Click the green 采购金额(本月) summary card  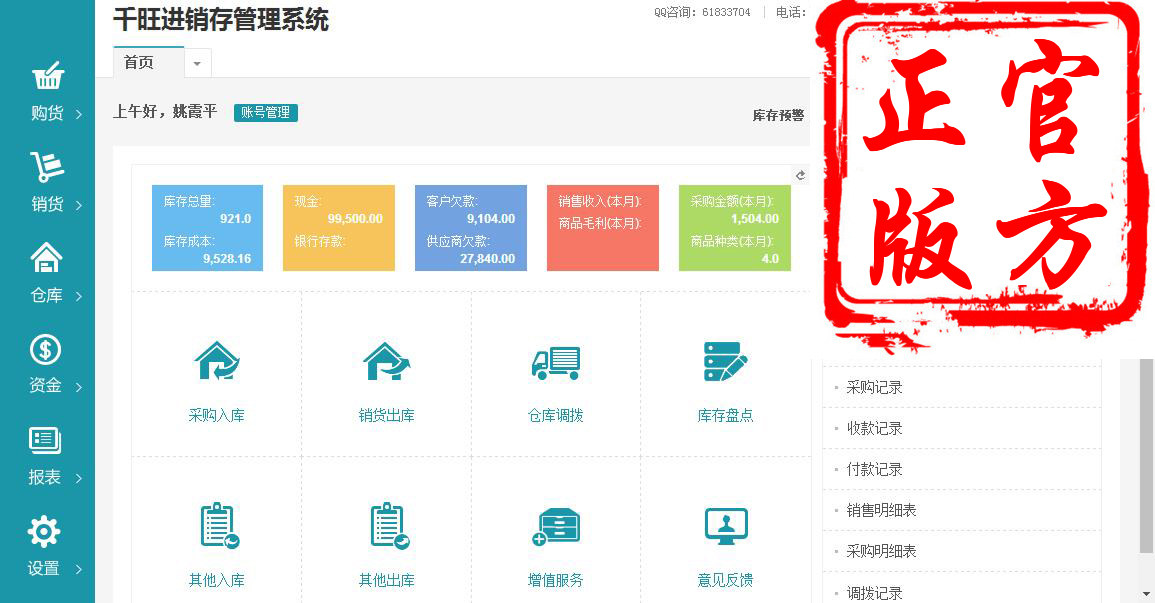[734, 228]
